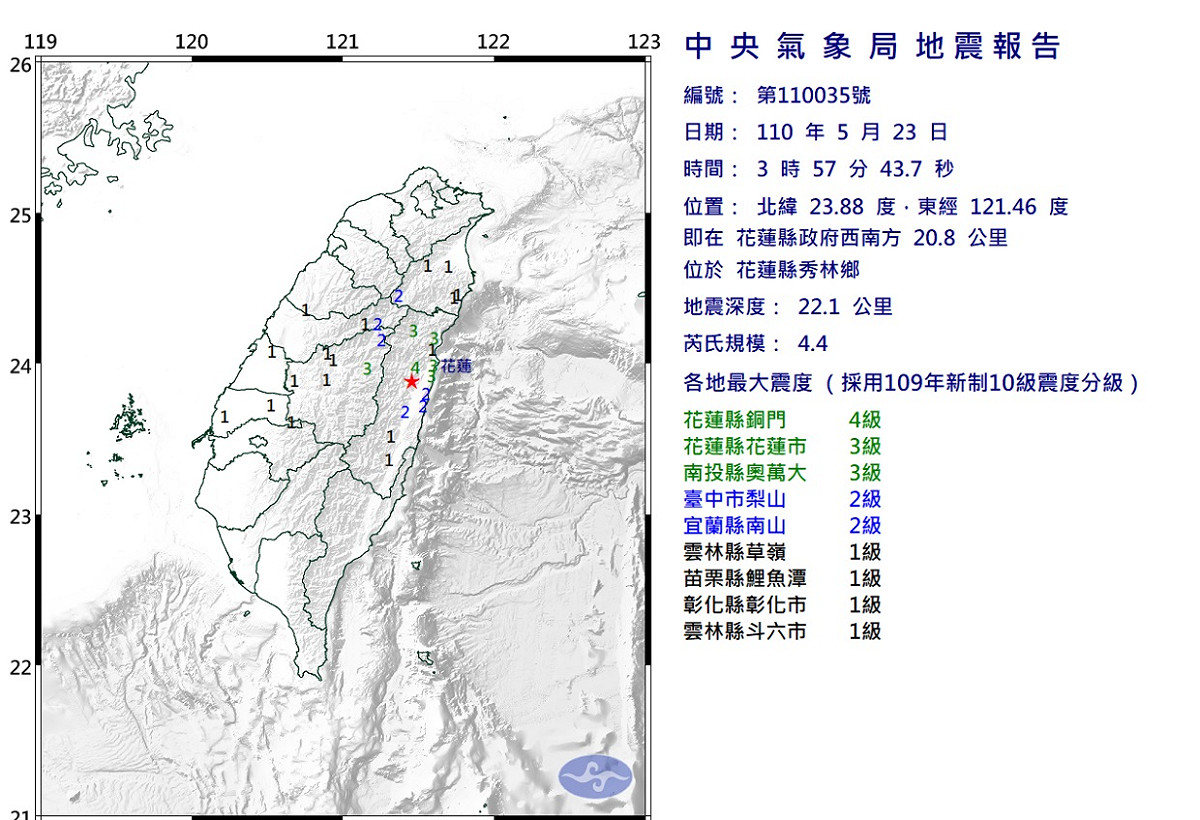Screen dimensions: 1200x820
Task: Click latitude axis label 25
Action: point(19,215)
